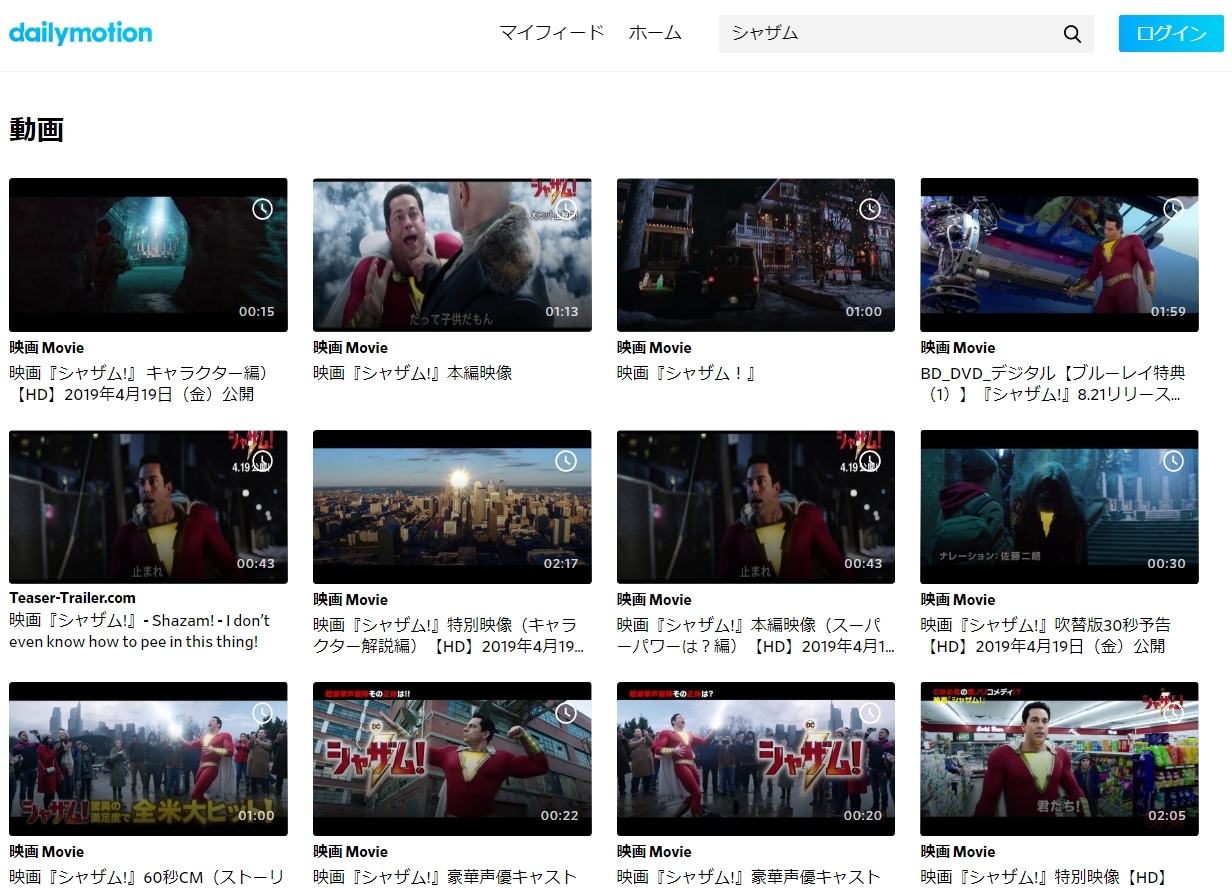This screenshot has height=889, width=1232.
Task: Open title 映画『シャザム！』
Action: click(x=687, y=373)
